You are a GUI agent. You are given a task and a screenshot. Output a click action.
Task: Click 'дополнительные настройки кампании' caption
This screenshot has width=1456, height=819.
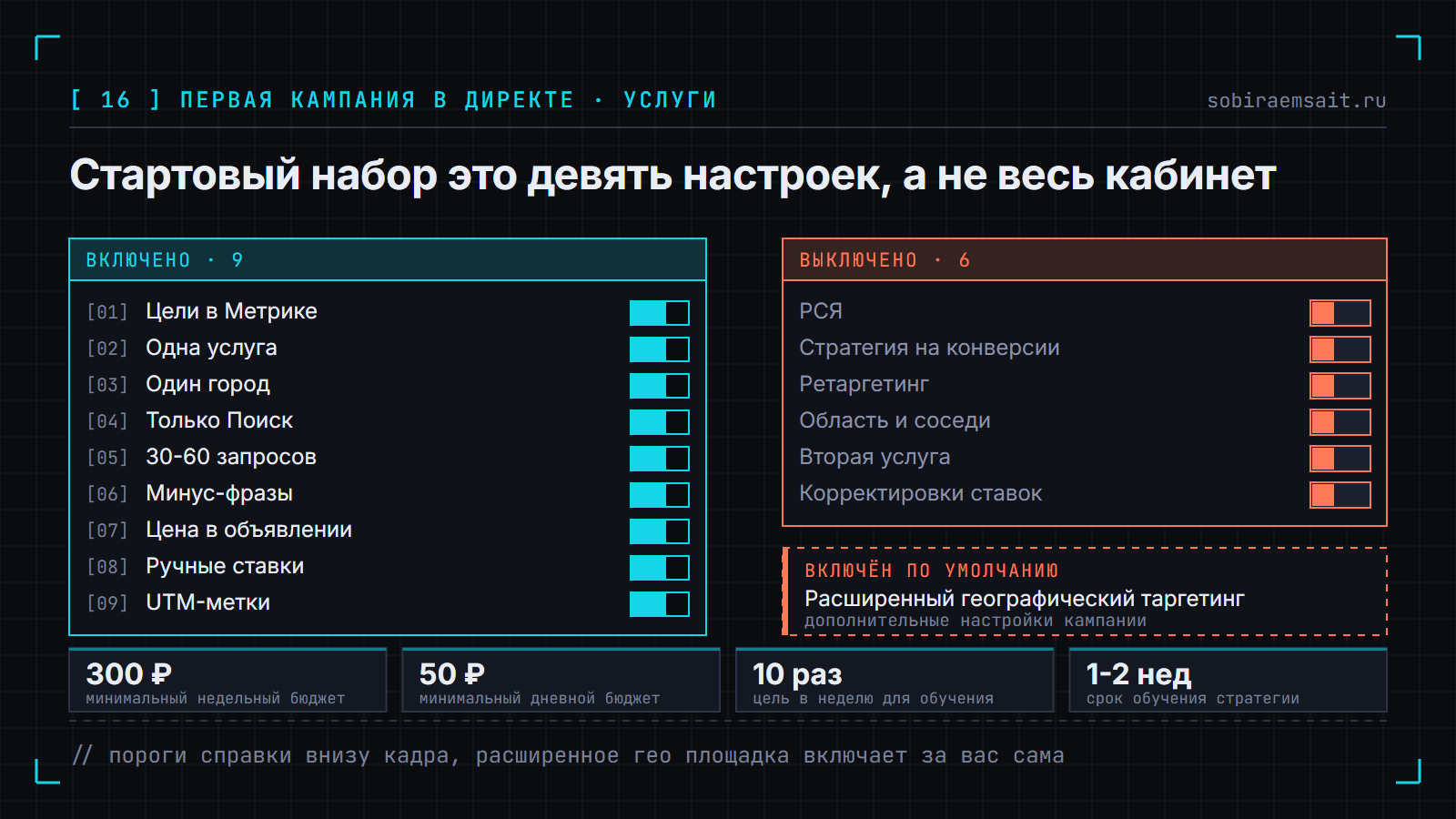(x=976, y=621)
